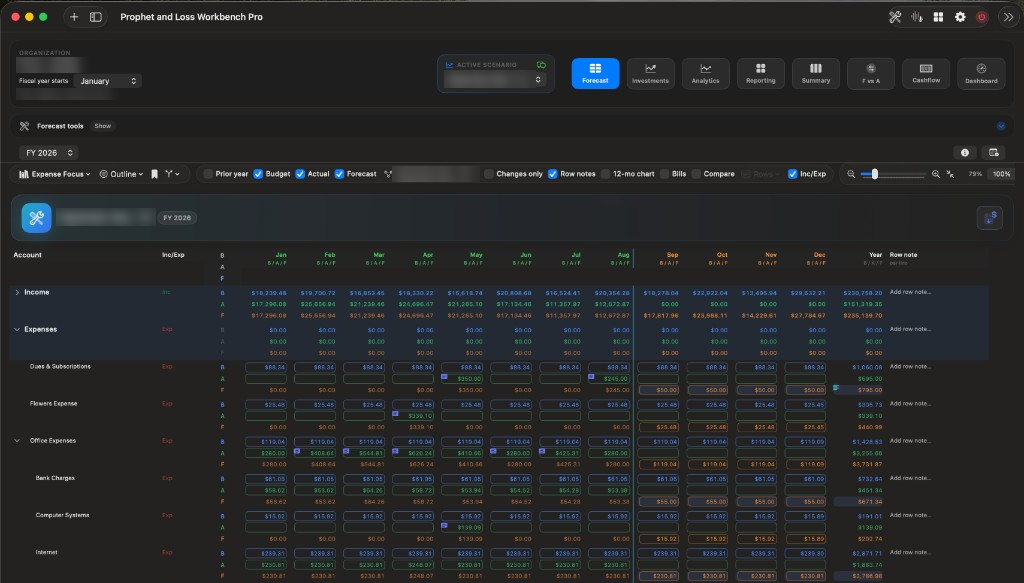This screenshot has height=583, width=1024.
Task: Open the settings gear in title bar
Action: point(960,17)
